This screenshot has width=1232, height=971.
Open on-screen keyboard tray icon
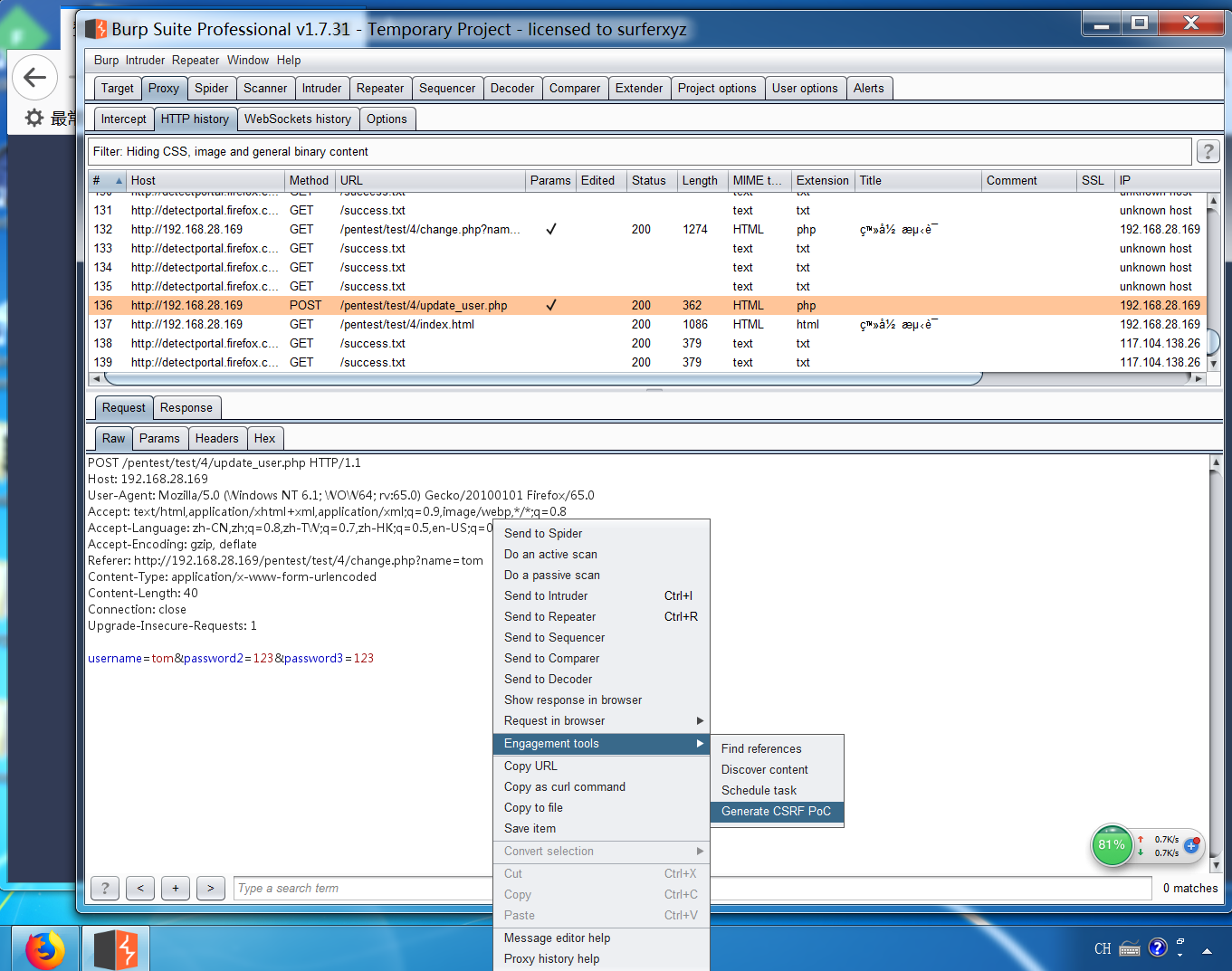tap(1130, 948)
